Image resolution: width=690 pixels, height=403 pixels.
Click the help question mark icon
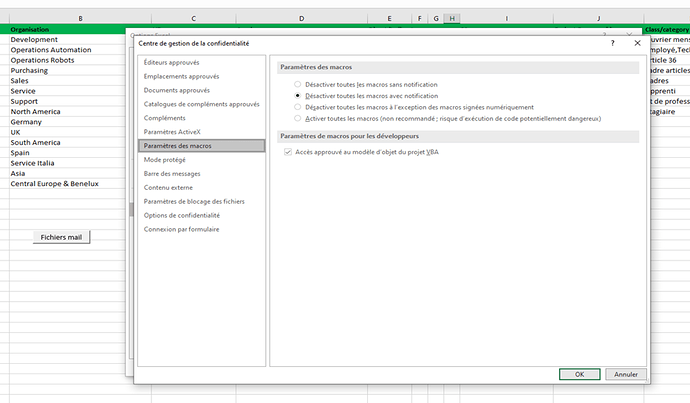[612, 43]
